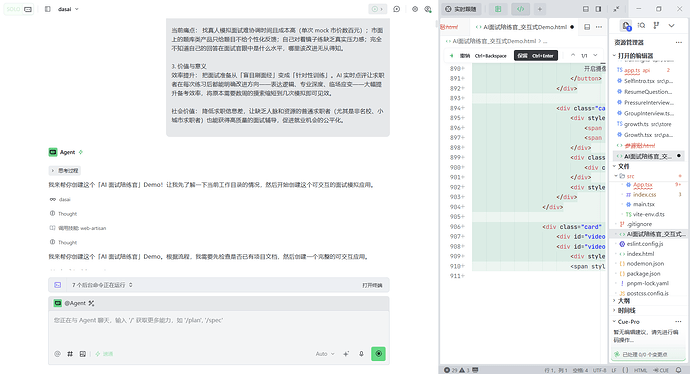Insert an @ mention in chat input

(57, 354)
